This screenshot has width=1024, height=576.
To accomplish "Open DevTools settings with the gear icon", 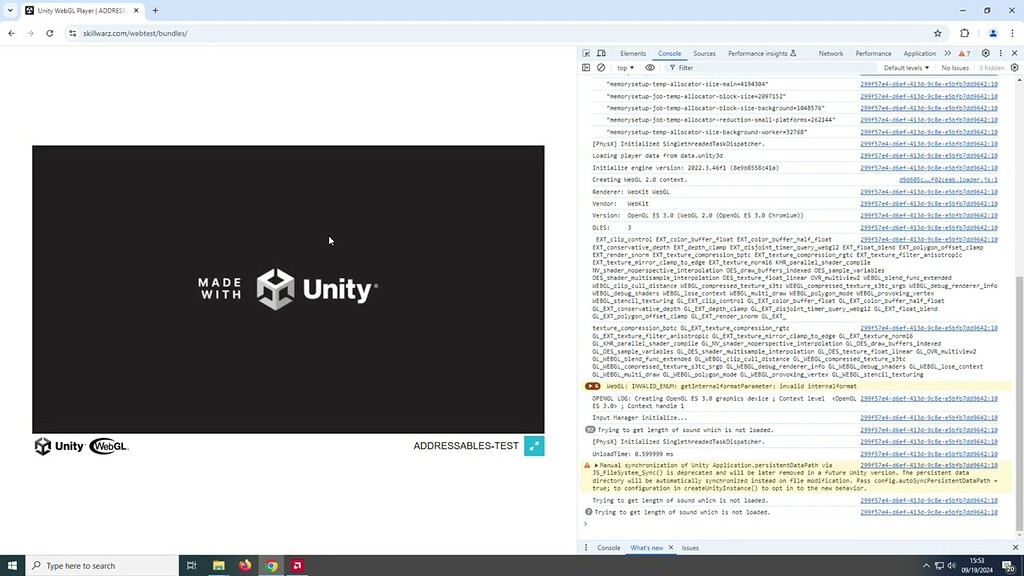I will pos(985,53).
